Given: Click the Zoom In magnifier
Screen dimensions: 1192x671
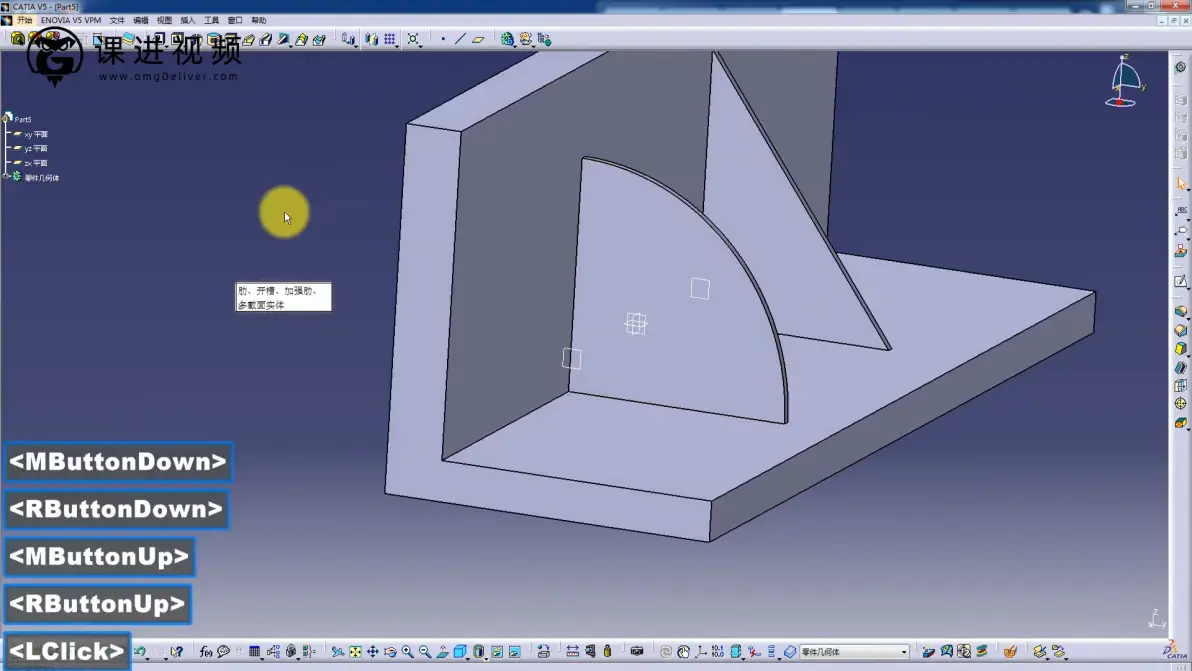Looking at the screenshot, I should click(x=407, y=652).
